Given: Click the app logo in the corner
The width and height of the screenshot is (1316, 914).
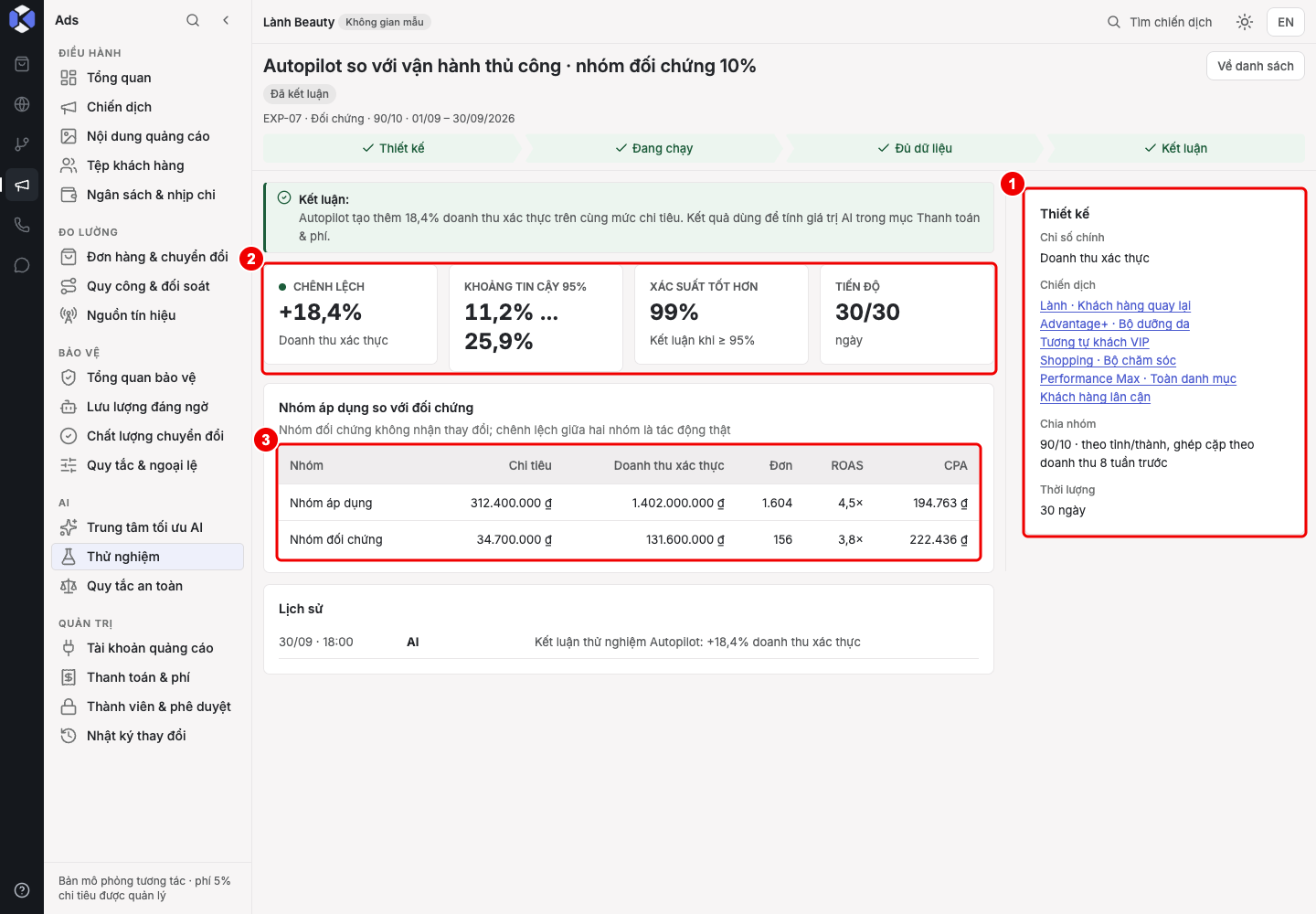Looking at the screenshot, I should point(22,18).
